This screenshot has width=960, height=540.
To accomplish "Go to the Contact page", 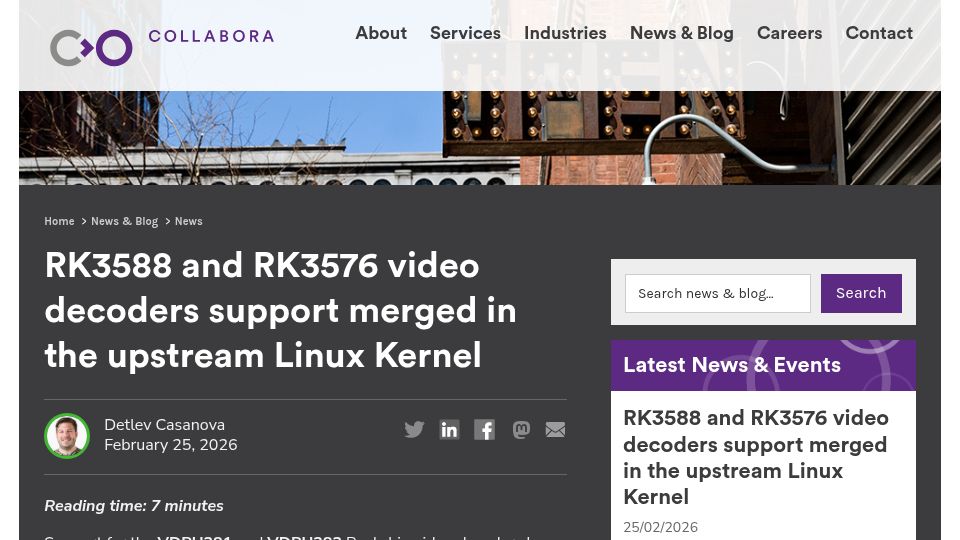I will pos(879,33).
